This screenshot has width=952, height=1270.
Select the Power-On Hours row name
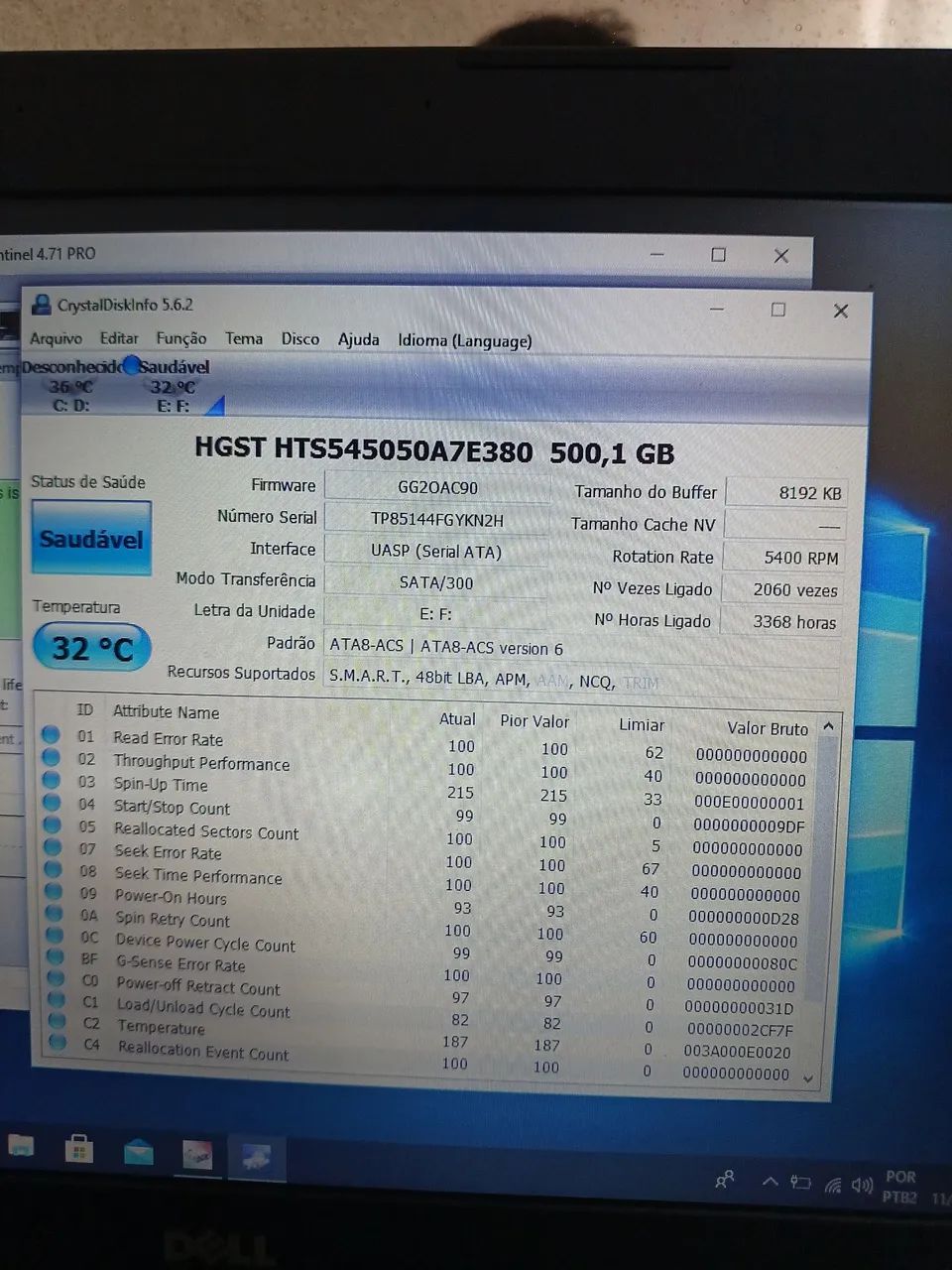click(x=171, y=897)
